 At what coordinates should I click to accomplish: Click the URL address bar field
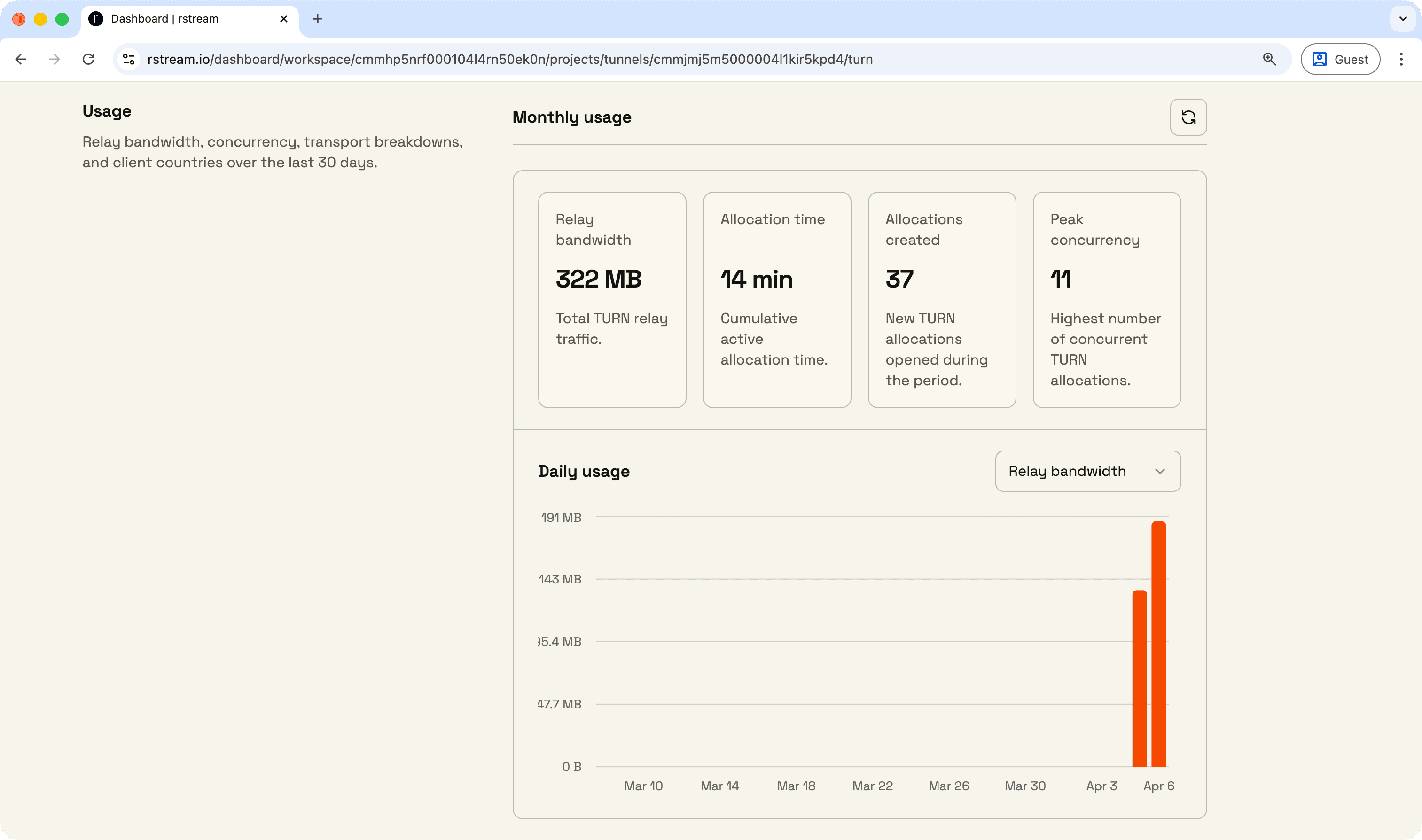coord(509,60)
